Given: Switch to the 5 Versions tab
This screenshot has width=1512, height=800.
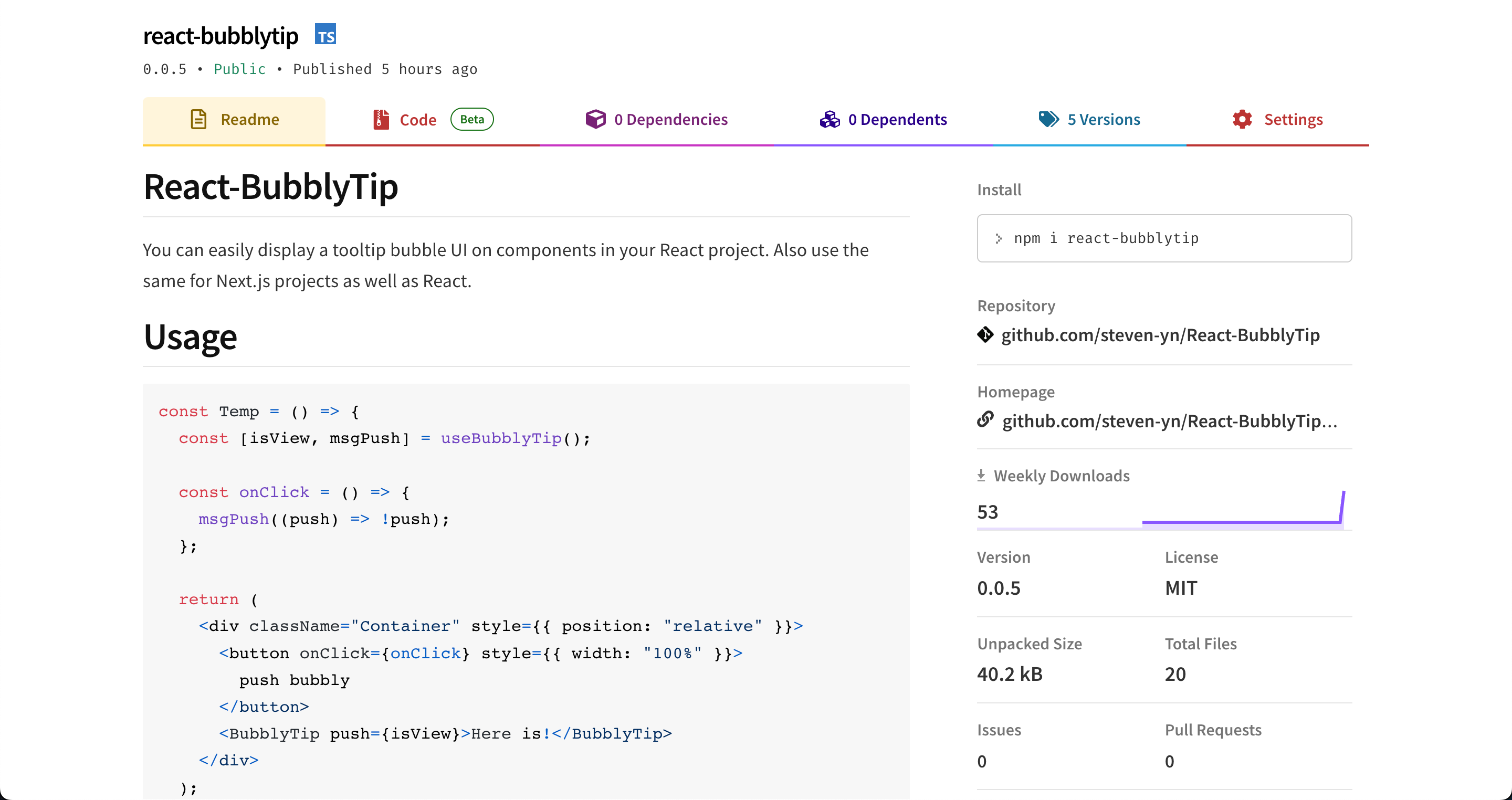Looking at the screenshot, I should coord(1104,120).
